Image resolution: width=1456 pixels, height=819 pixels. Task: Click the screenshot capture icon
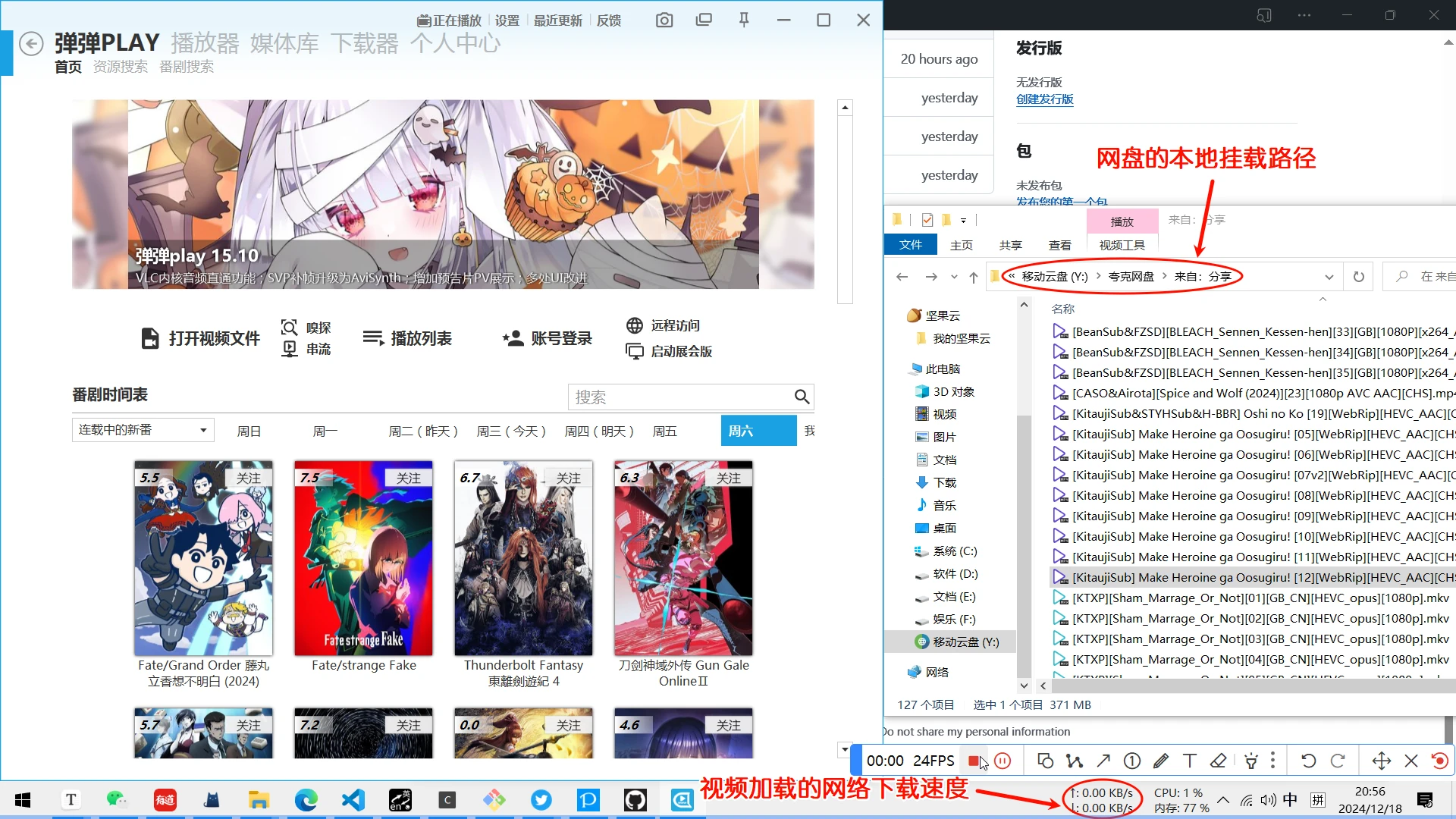point(664,19)
